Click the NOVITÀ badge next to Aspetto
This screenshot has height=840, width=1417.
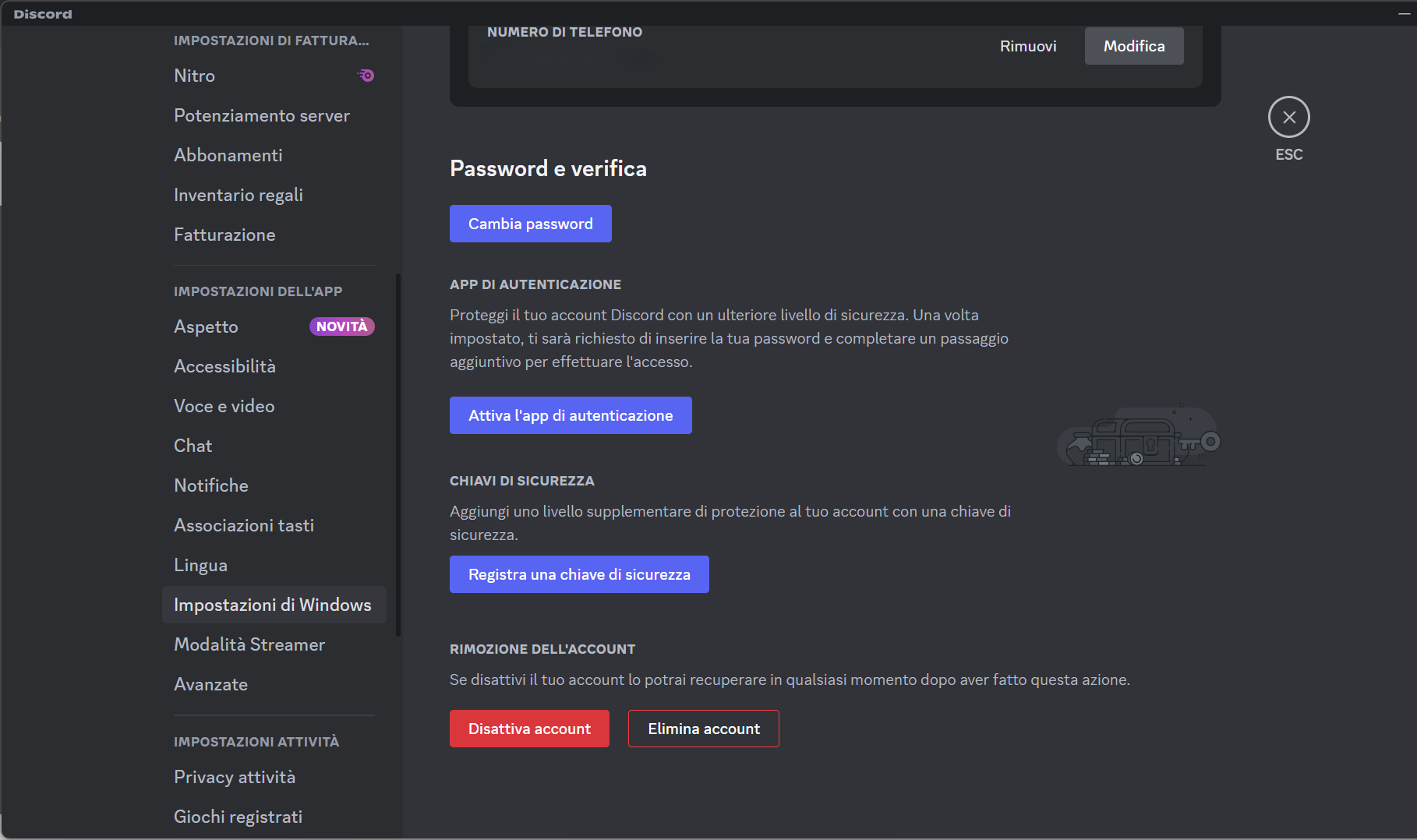click(341, 326)
